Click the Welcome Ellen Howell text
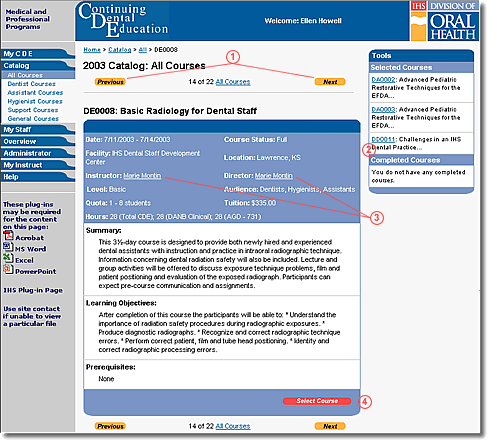The image size is (488, 441). click(303, 21)
